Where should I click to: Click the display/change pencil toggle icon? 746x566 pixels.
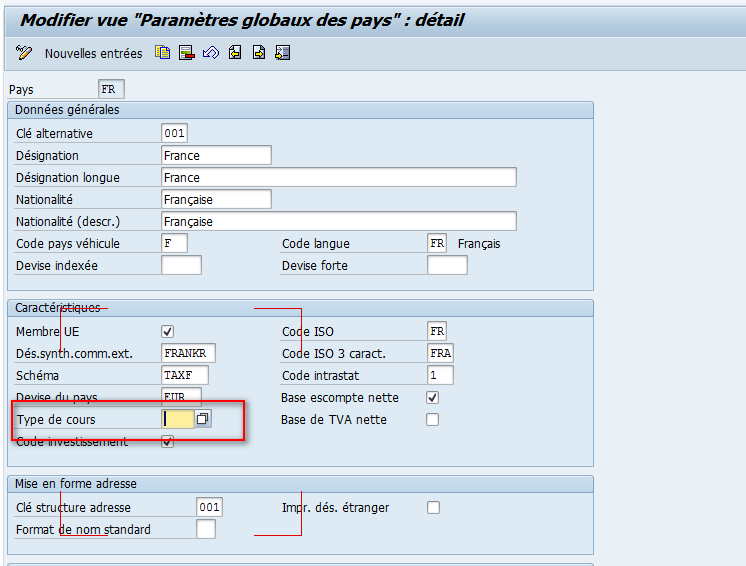(x=25, y=53)
